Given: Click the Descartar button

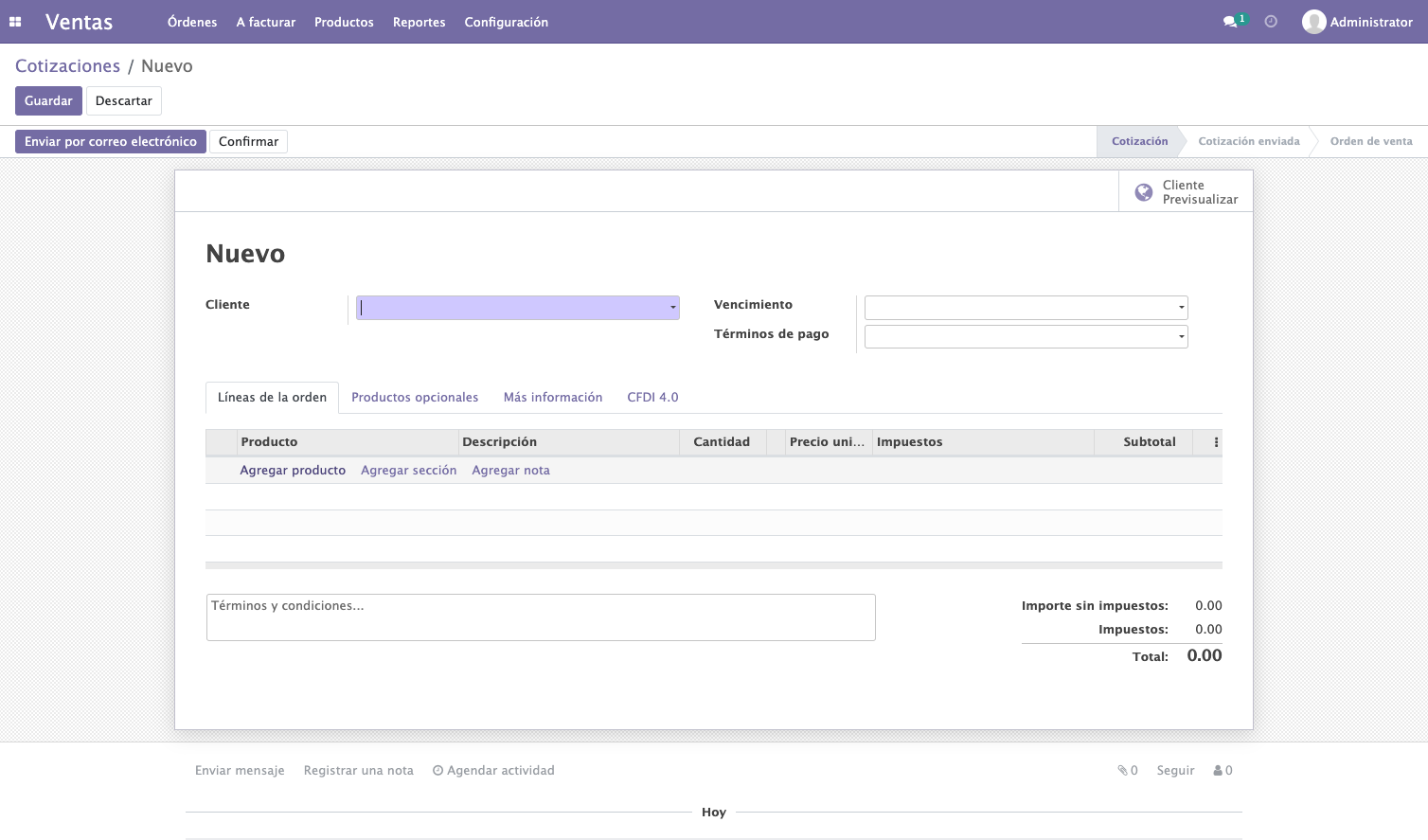Looking at the screenshot, I should click(124, 101).
